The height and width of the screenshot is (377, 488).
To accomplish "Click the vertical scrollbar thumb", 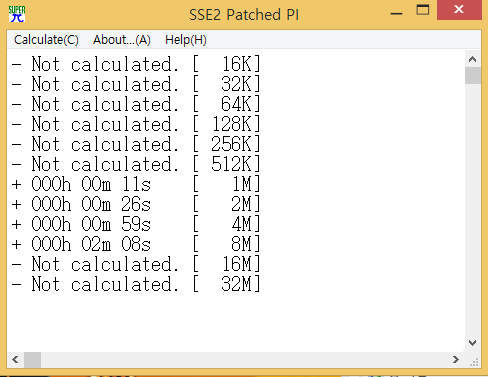I will [472, 75].
